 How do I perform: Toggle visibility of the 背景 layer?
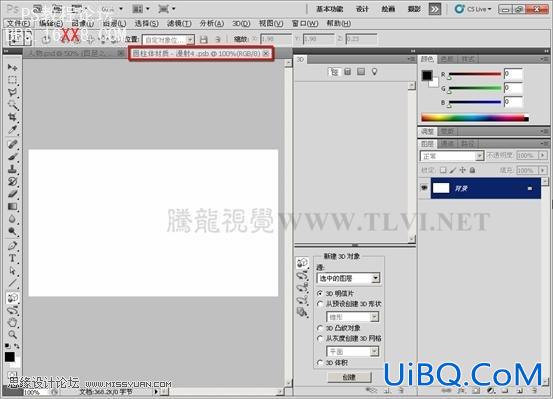point(424,188)
